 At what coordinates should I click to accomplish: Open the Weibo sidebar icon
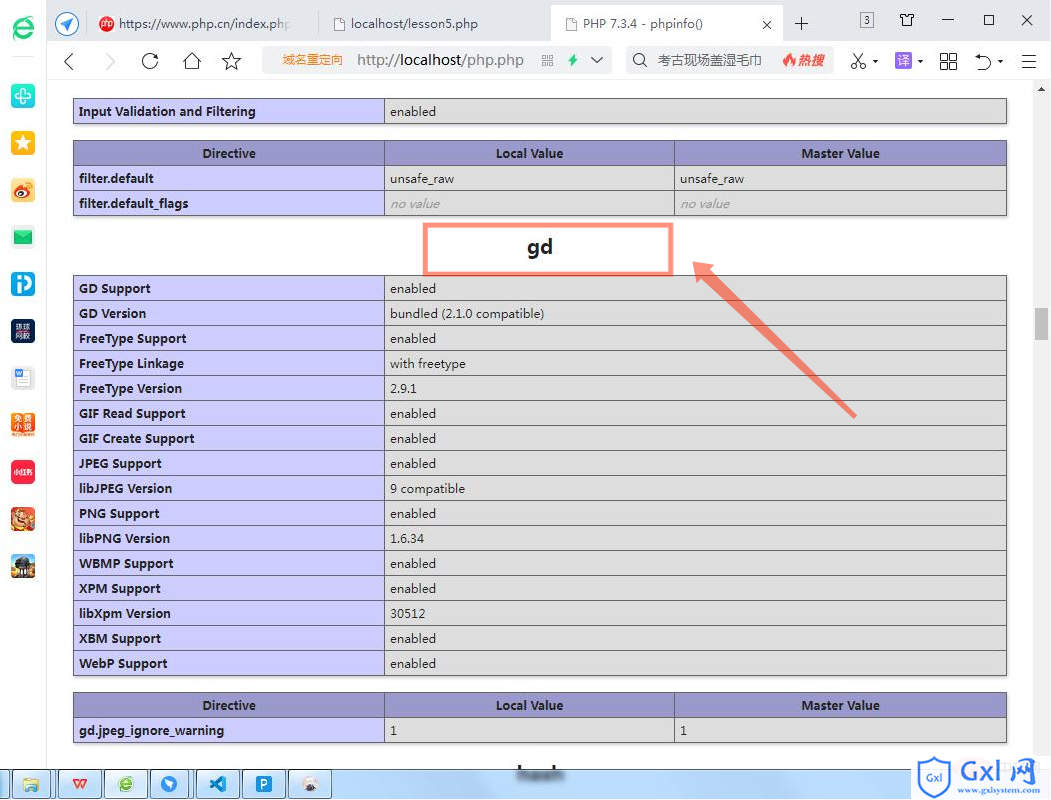coord(23,190)
